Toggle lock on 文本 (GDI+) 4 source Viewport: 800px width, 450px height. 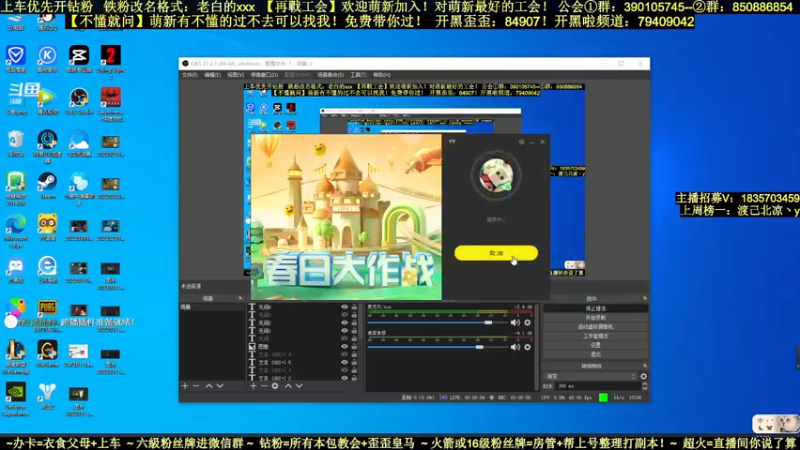pyautogui.click(x=354, y=354)
